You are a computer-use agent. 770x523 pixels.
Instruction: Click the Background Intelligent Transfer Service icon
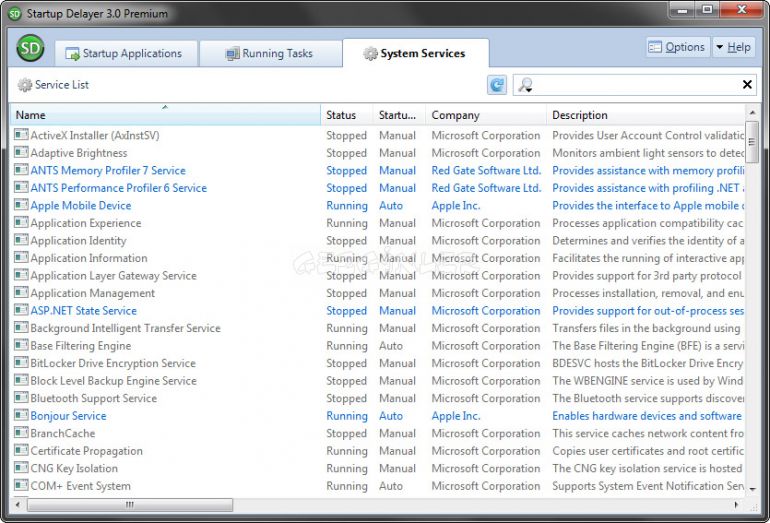[x=21, y=328]
